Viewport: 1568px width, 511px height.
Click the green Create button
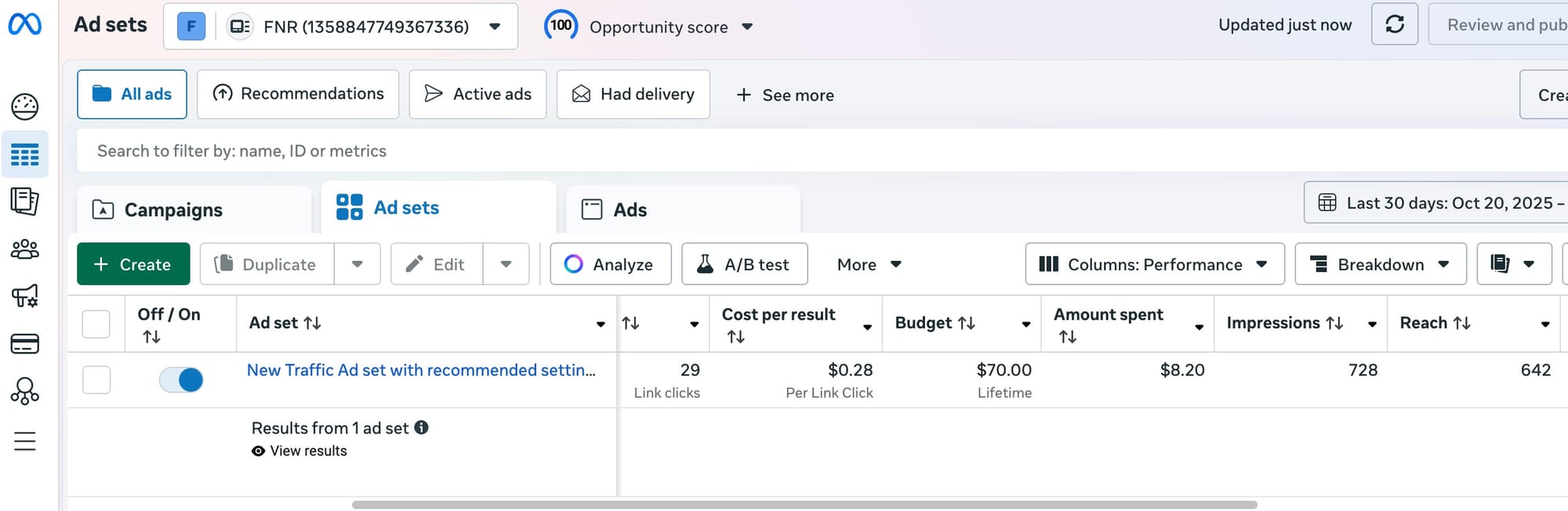click(x=133, y=264)
